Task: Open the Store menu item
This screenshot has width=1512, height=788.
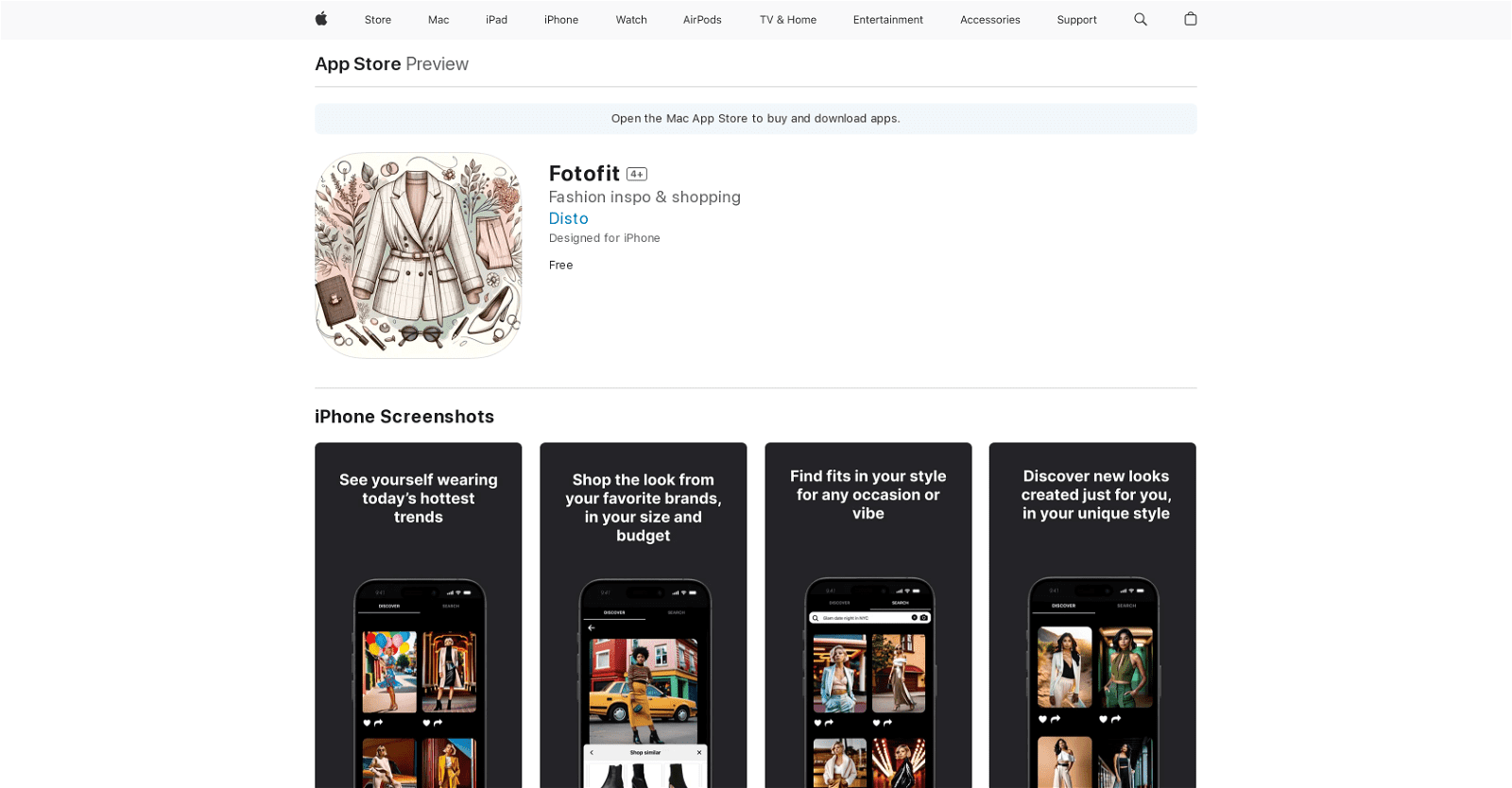Action: (x=378, y=20)
